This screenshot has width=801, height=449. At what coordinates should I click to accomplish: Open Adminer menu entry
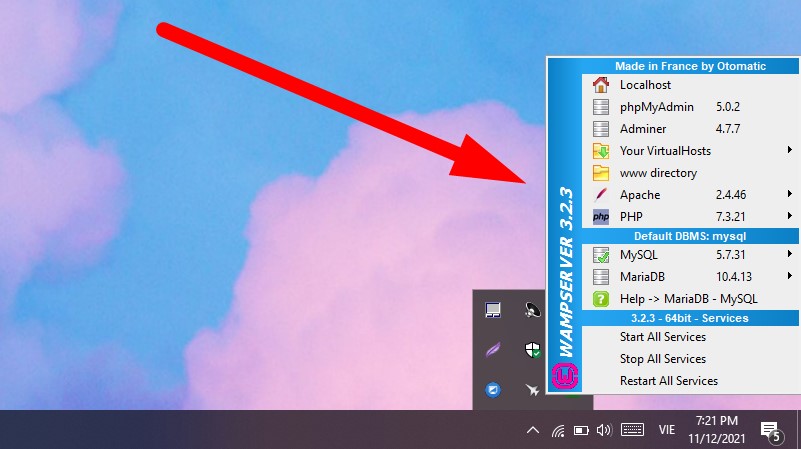691,129
